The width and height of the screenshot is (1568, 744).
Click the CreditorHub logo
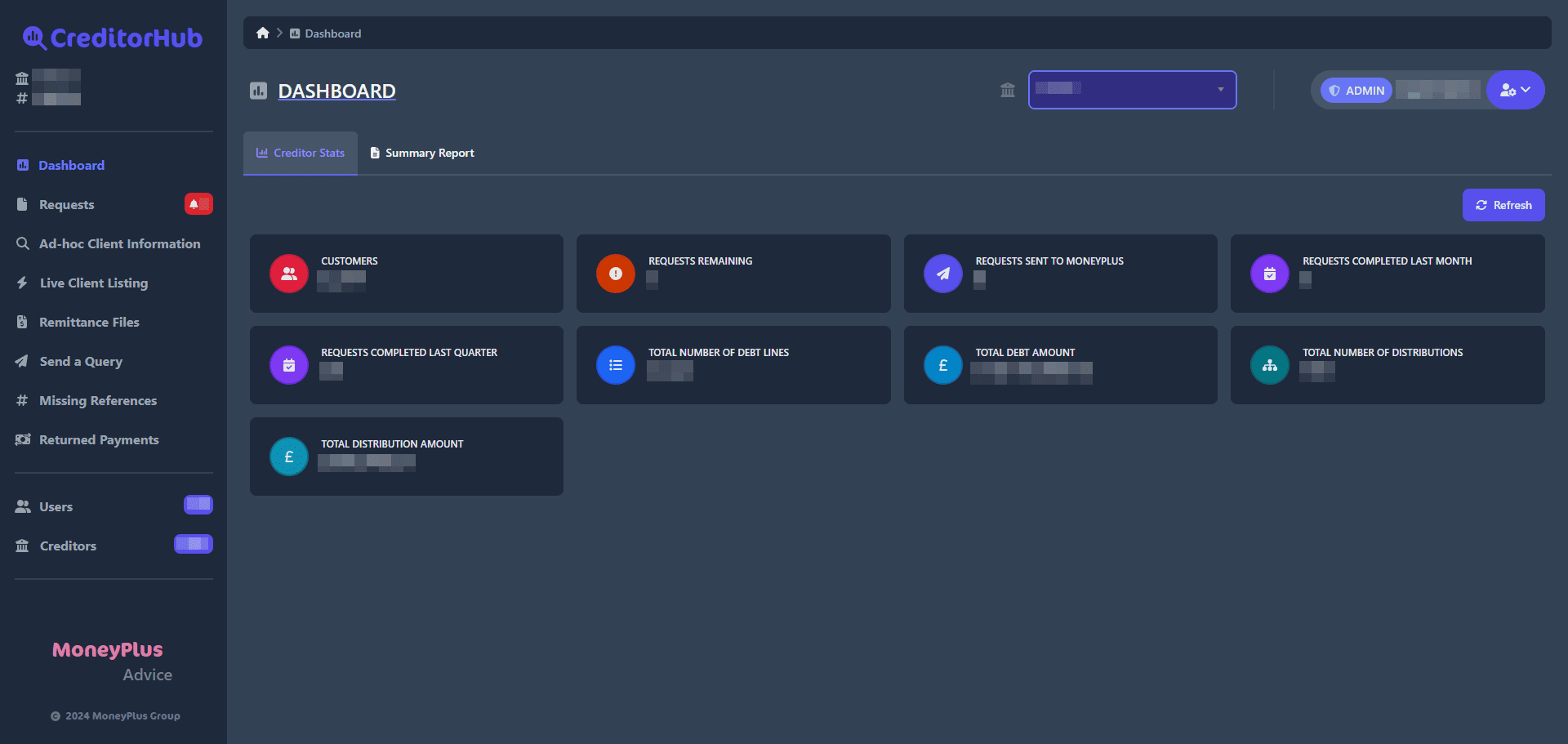tap(113, 38)
